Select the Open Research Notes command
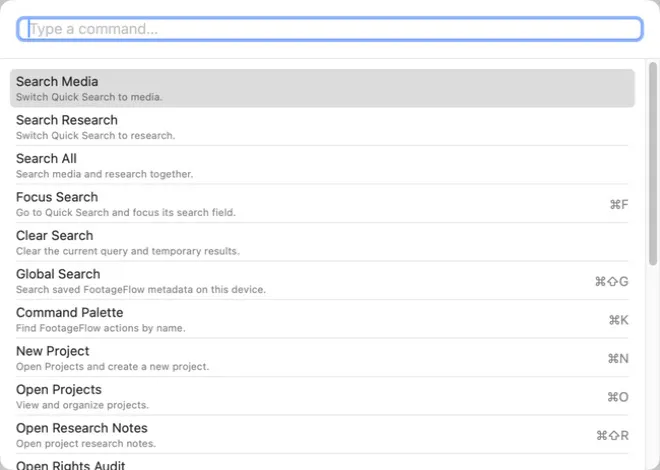 [322, 435]
